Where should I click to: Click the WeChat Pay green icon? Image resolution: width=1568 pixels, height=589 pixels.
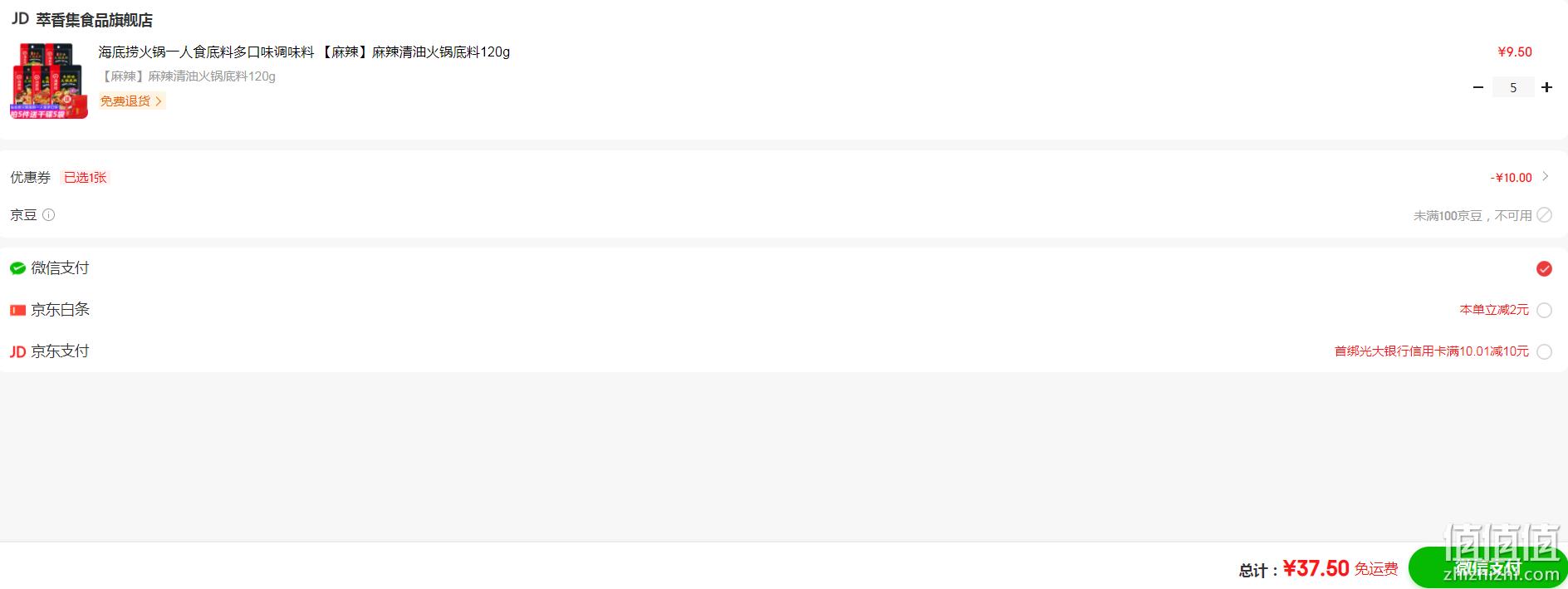tap(17, 268)
